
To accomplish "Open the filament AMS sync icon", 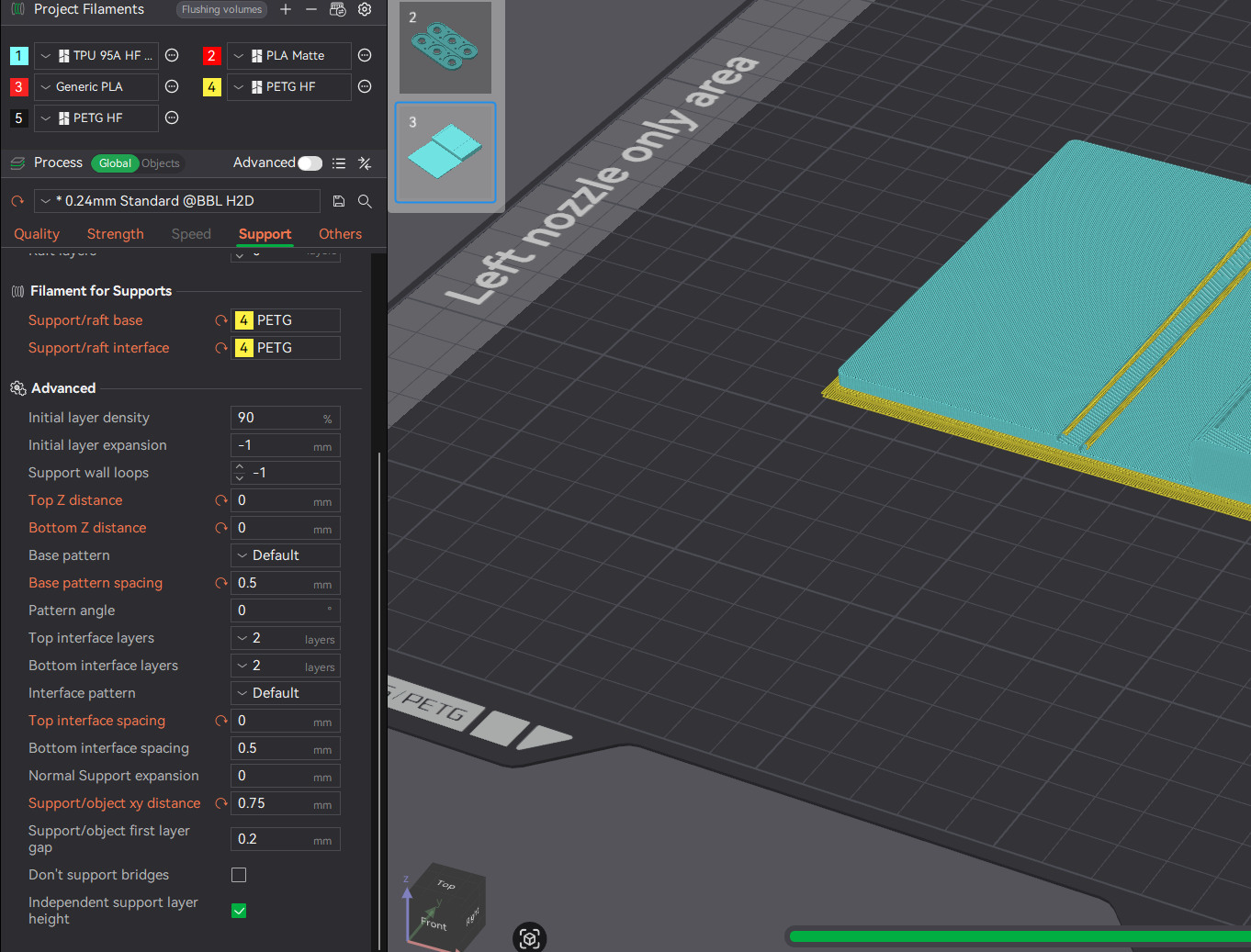I will 338,9.
